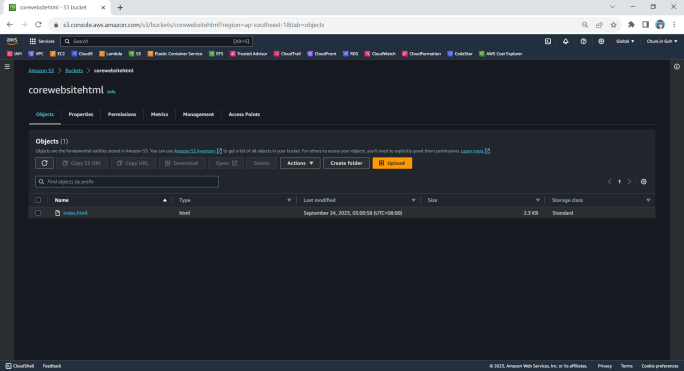684x371 pixels.
Task: Open Cookie preferences in the footer
Action: (660, 366)
